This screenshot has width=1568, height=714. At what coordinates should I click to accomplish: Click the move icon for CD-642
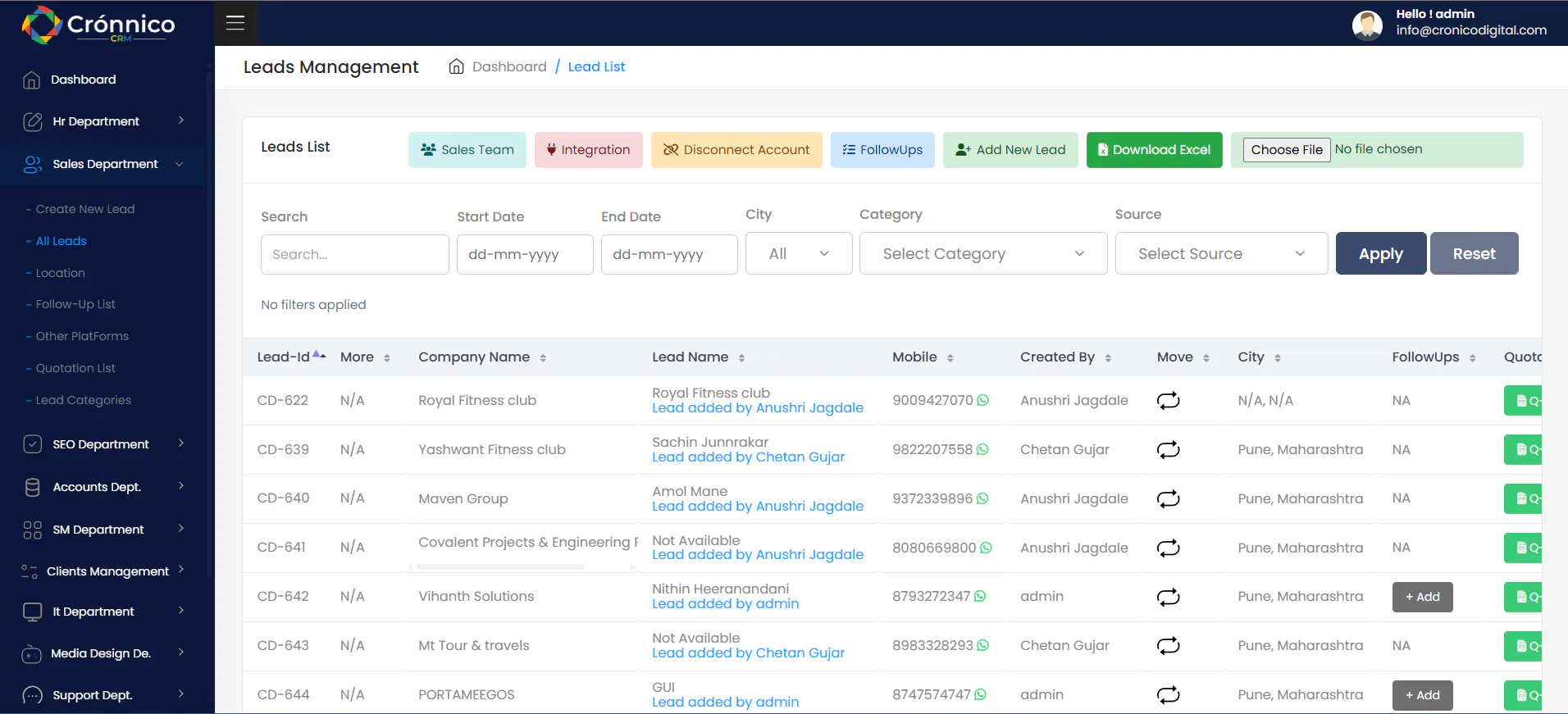(x=1168, y=597)
